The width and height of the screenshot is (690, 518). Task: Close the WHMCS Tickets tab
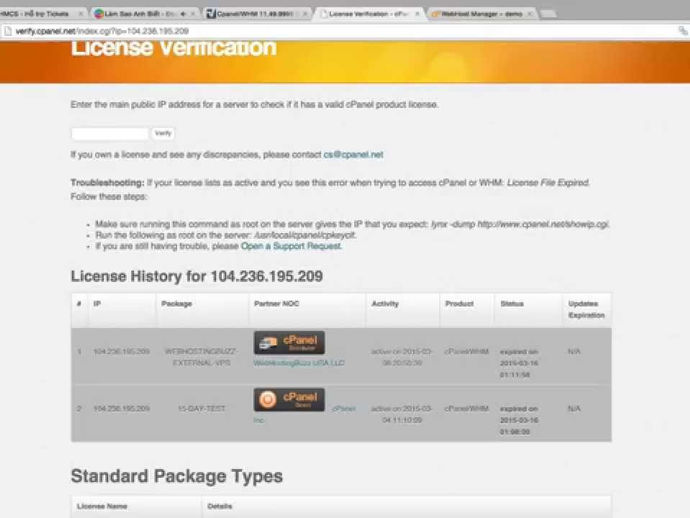pos(81,14)
